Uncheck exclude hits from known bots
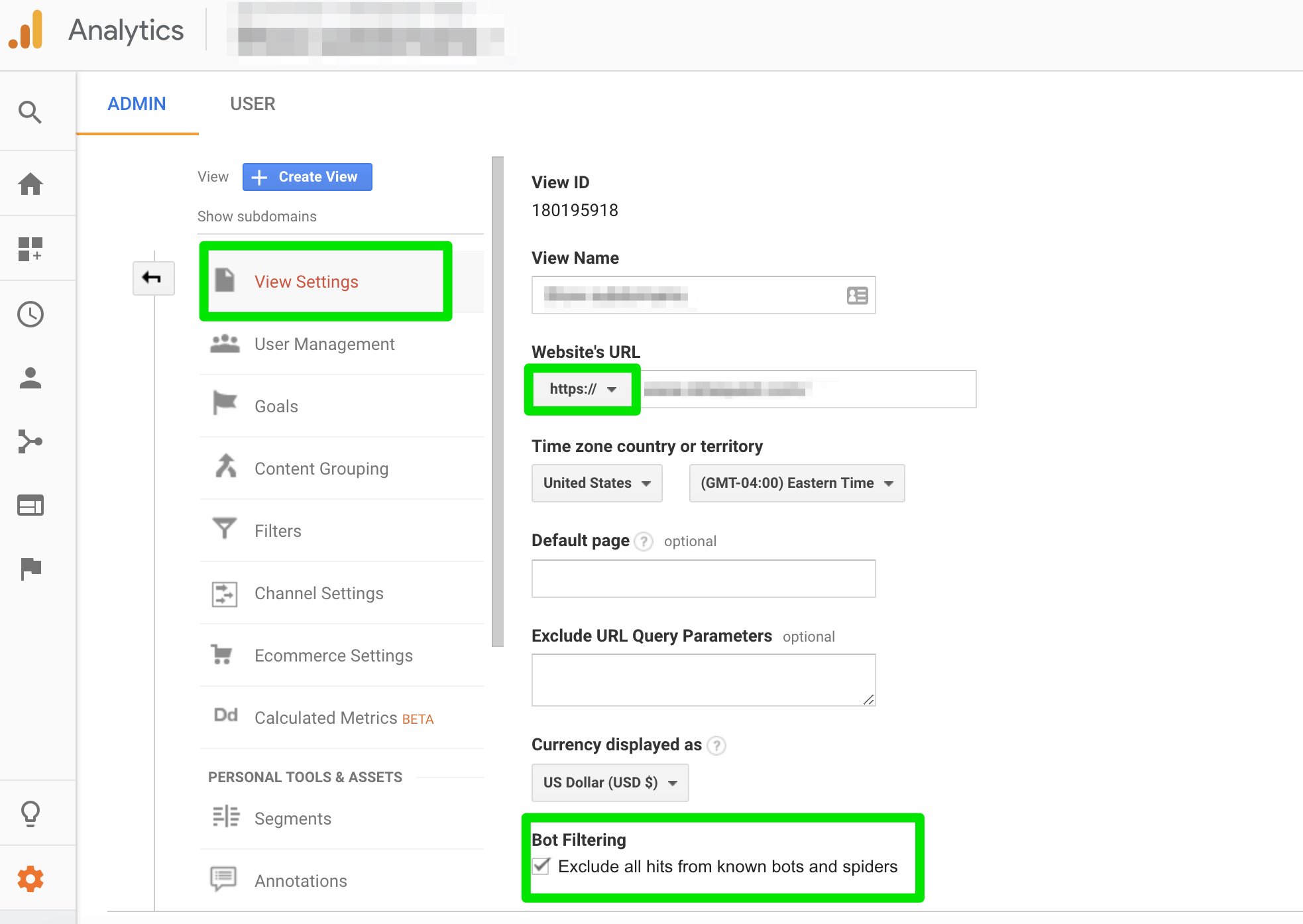Screen dimensions: 1303x924 pyautogui.click(x=540, y=866)
